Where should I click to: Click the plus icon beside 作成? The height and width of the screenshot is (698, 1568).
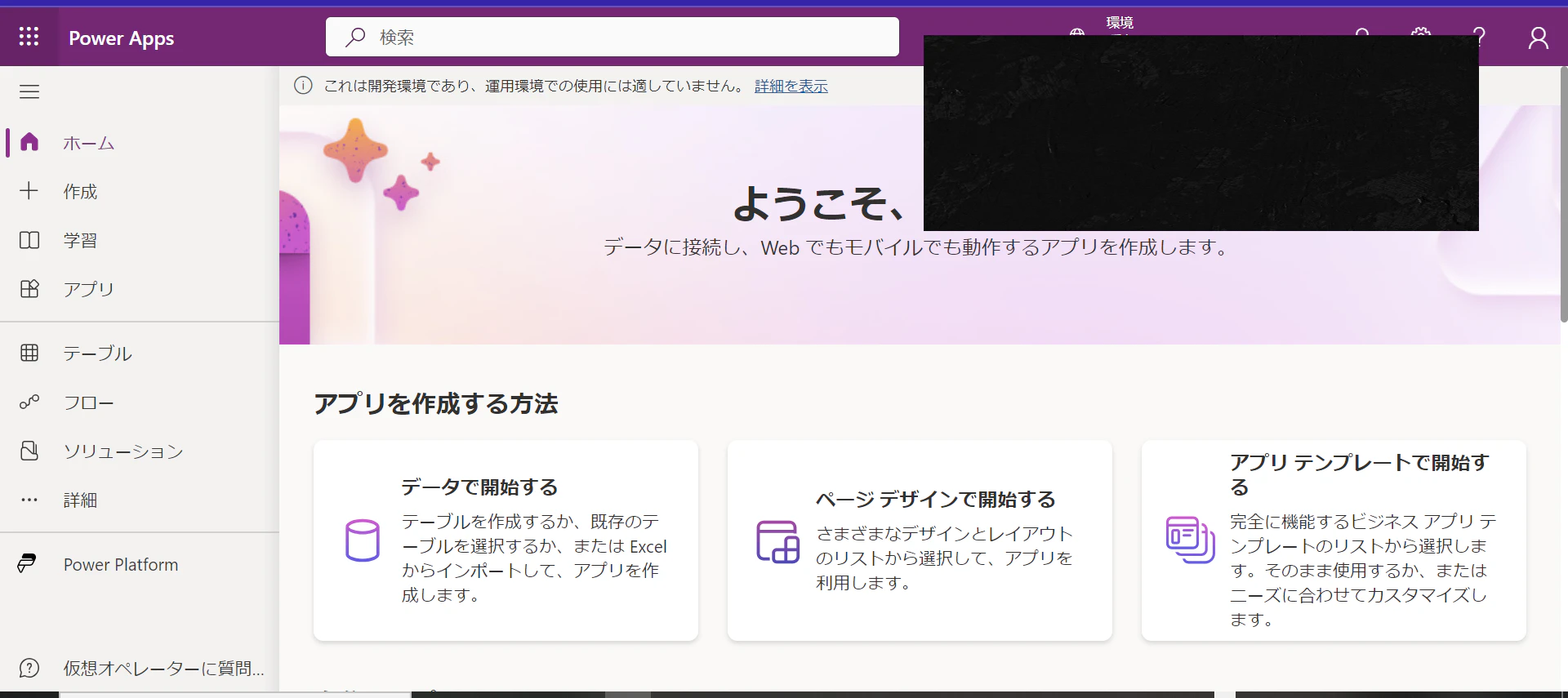point(29,190)
